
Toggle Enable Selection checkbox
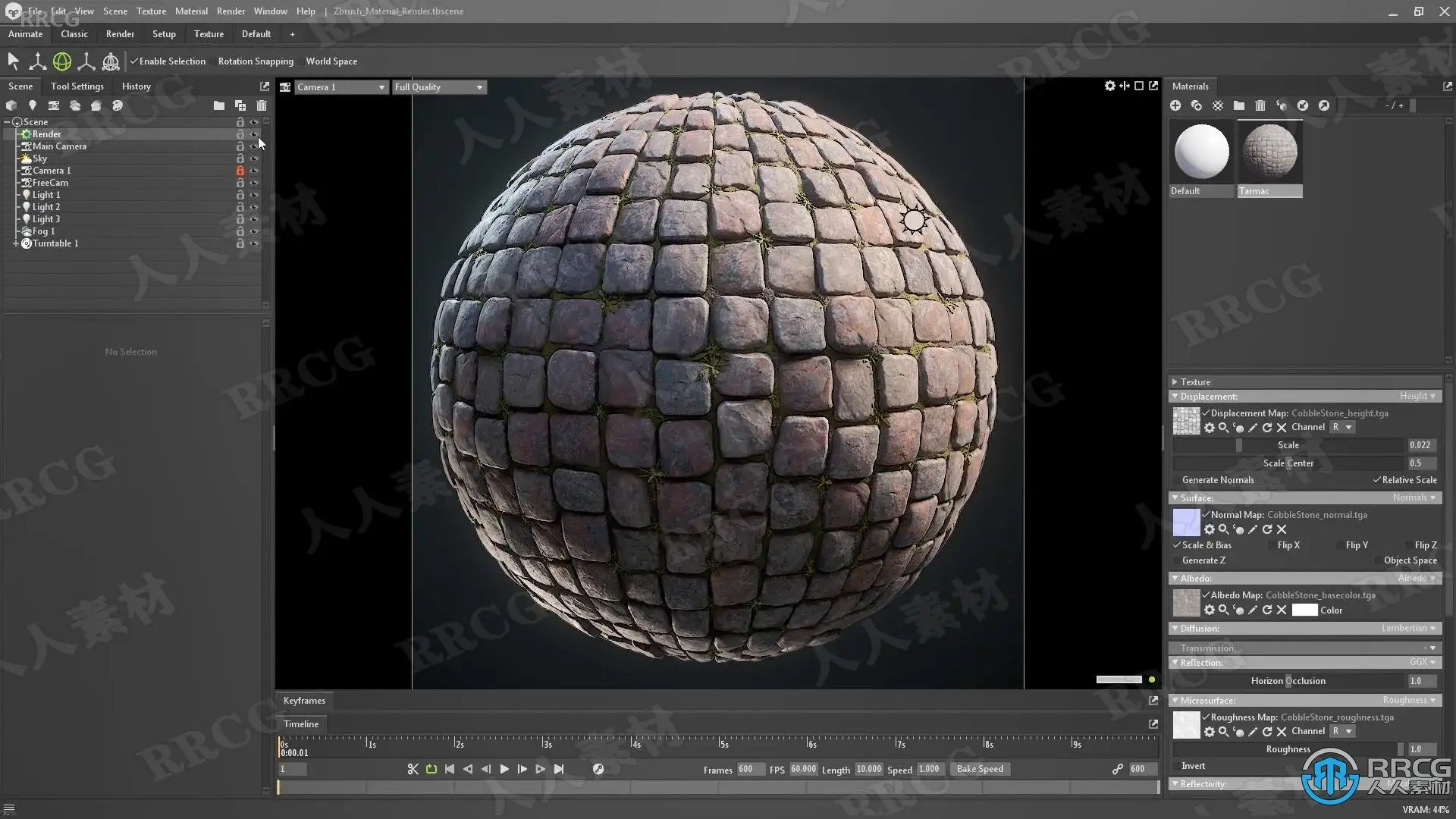pos(134,61)
